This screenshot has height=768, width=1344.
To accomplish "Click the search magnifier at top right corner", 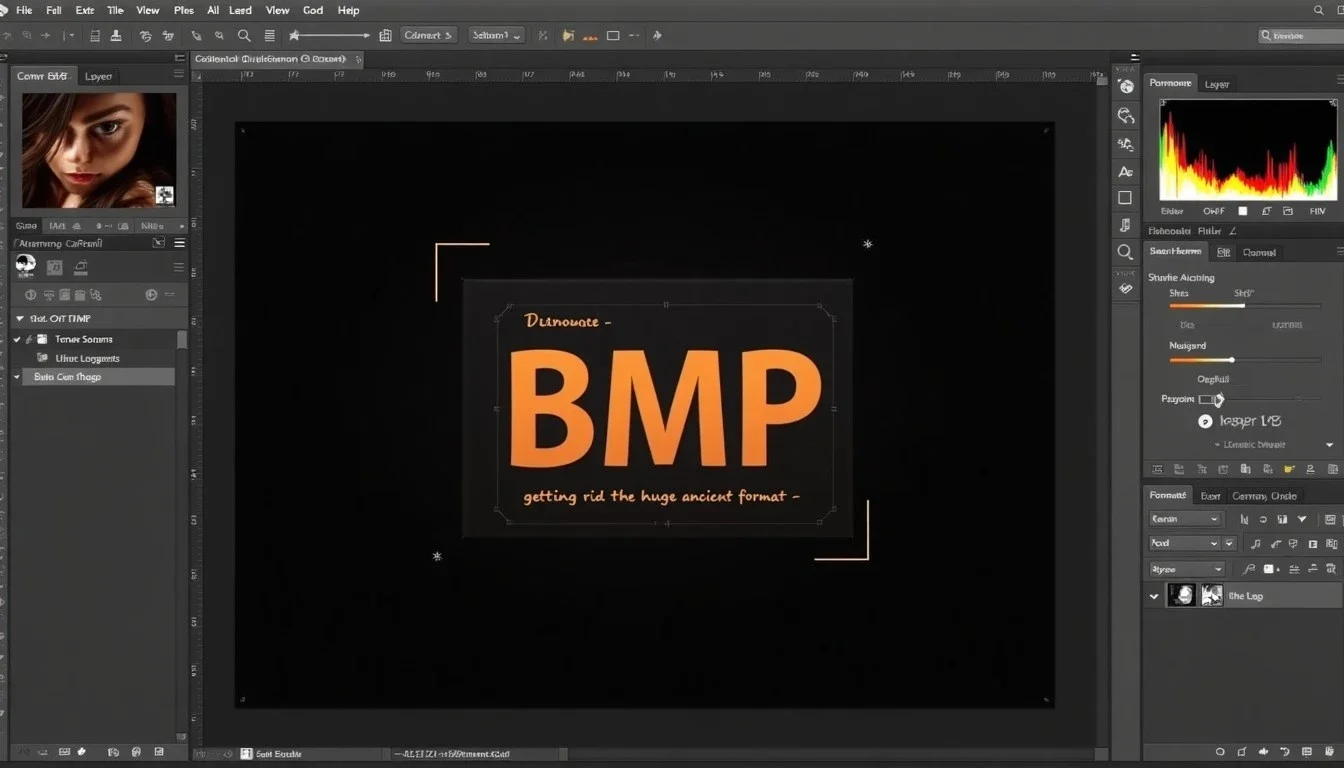I will [1318, 10].
